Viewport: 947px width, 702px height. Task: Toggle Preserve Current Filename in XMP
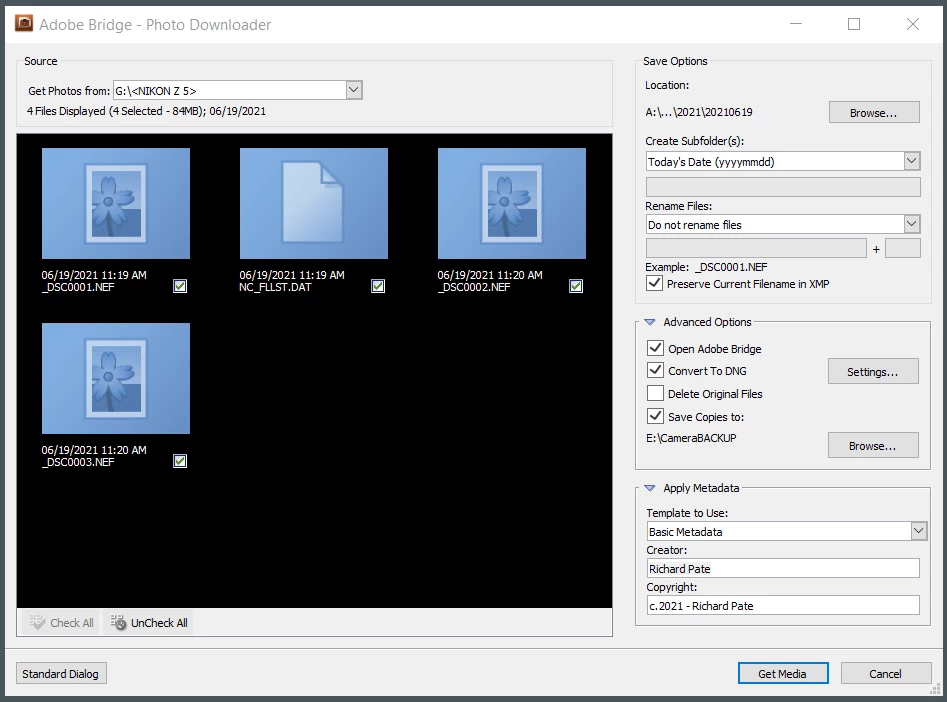coord(655,283)
